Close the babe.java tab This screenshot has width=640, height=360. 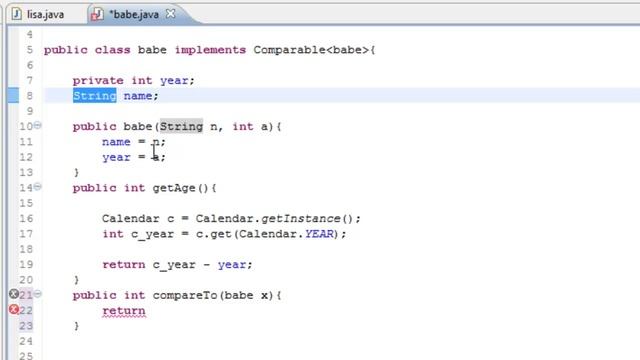[171, 14]
